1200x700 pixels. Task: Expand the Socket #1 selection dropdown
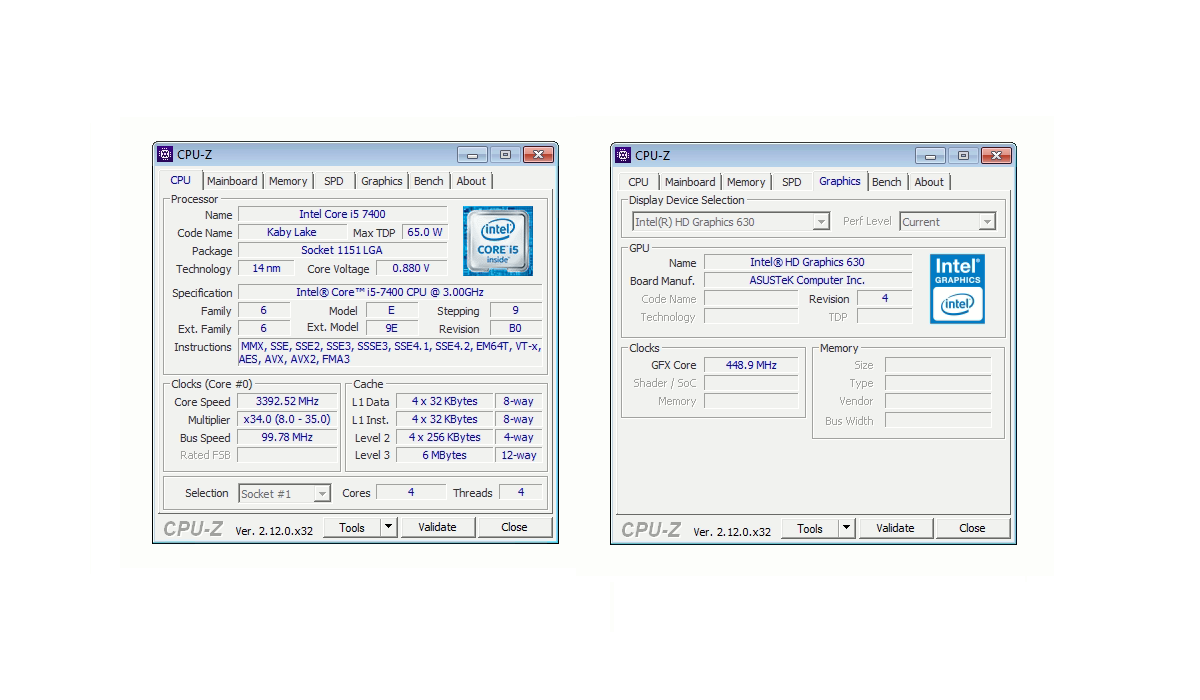322,494
